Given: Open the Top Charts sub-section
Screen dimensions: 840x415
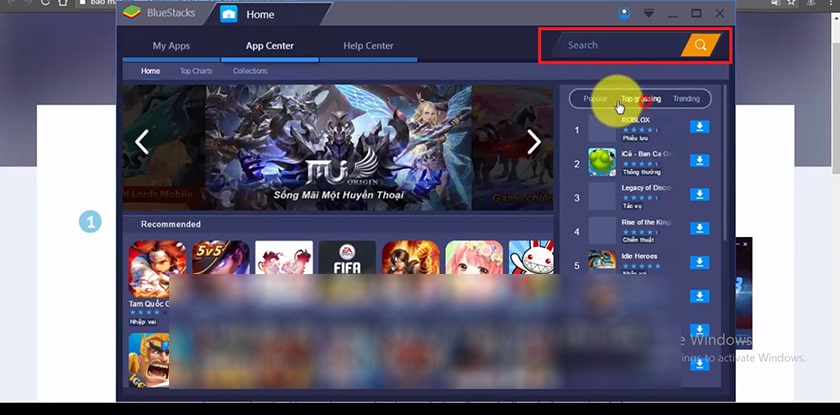Looking at the screenshot, I should pos(196,72).
